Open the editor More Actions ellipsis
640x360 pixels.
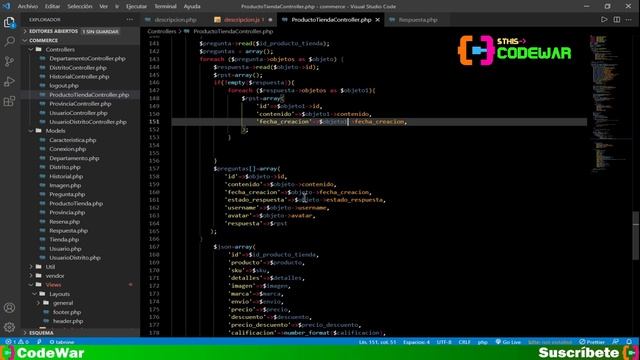tap(629, 20)
